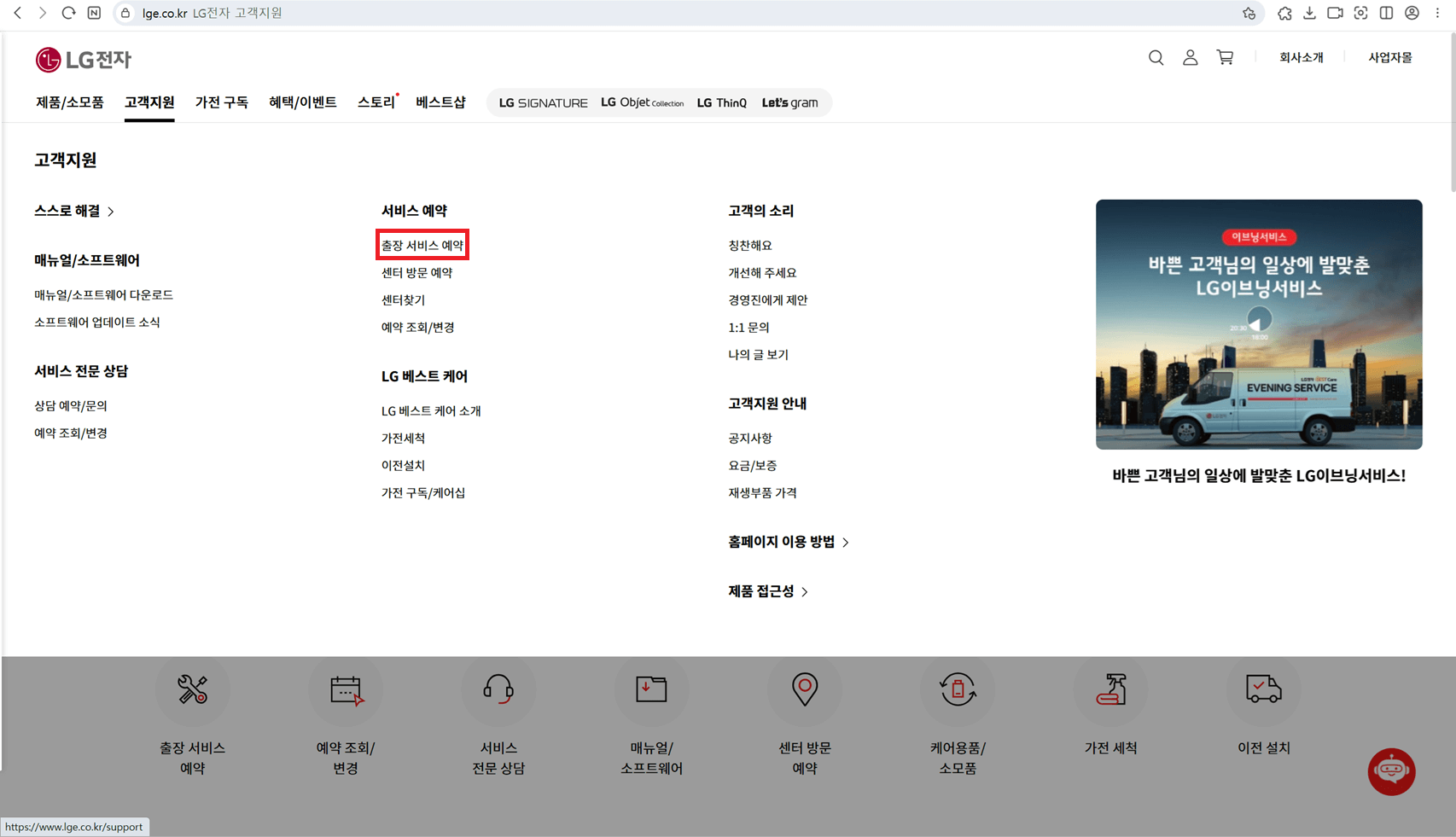Open the 1:1 문의 link

click(748, 327)
